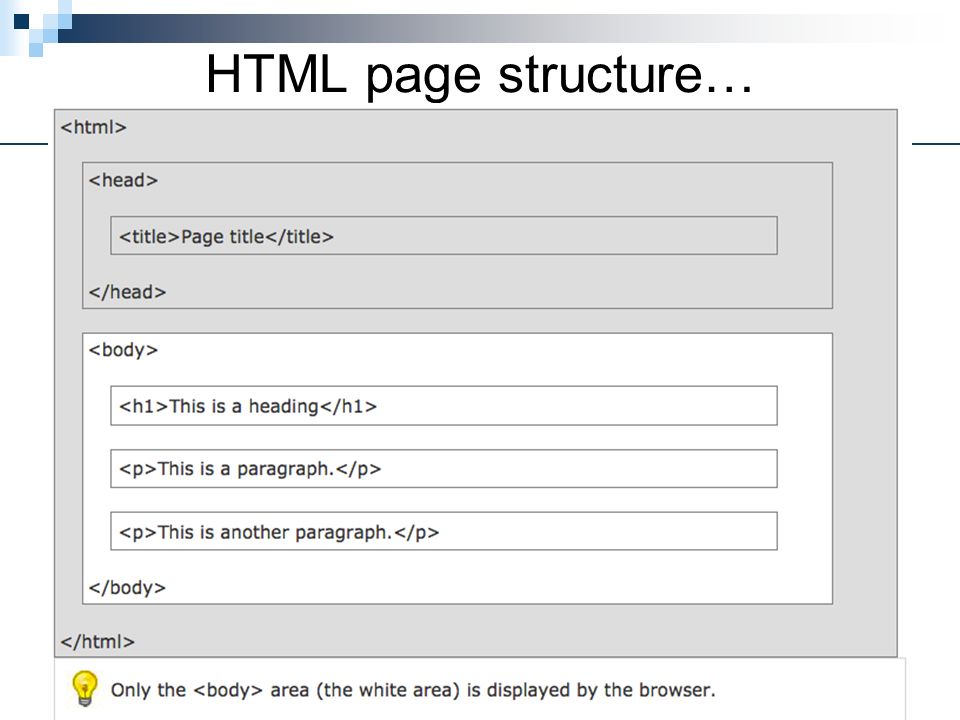Click empty gray area of html box

coord(864,380)
